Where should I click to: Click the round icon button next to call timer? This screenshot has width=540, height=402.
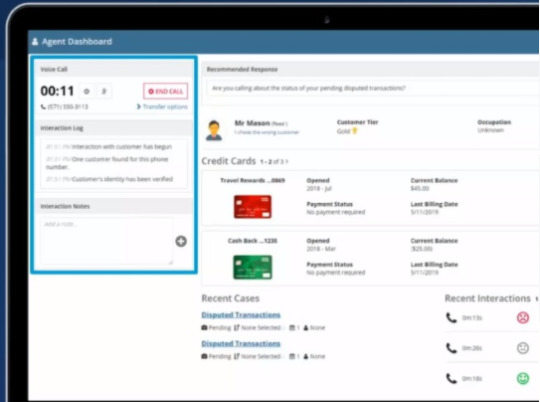(x=86, y=91)
